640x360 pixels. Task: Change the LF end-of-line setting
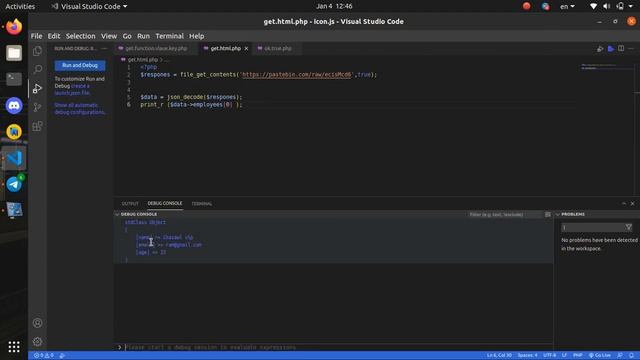[x=564, y=356]
